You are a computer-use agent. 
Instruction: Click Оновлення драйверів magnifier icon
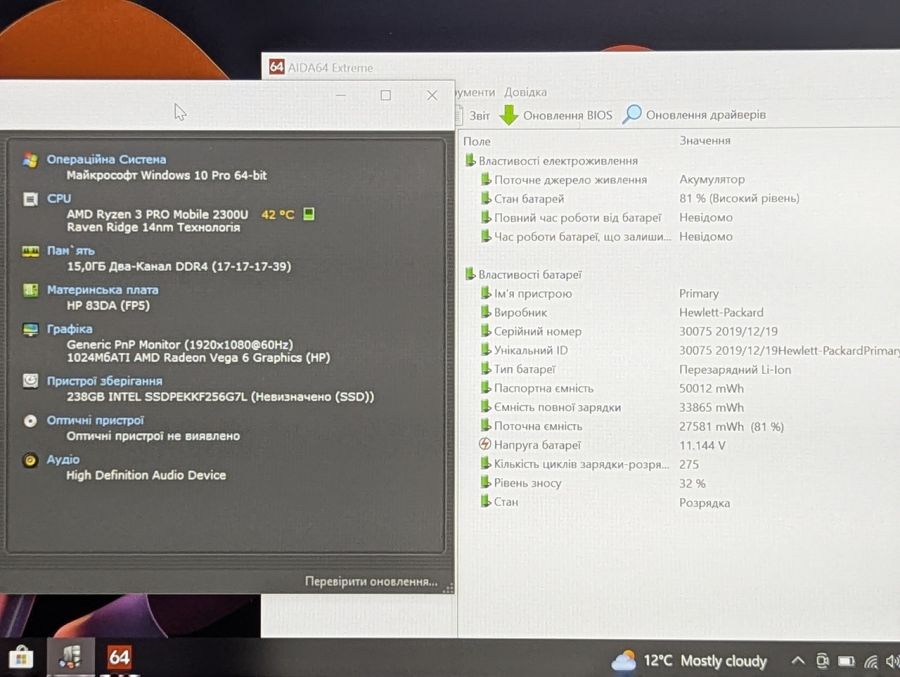click(x=632, y=114)
